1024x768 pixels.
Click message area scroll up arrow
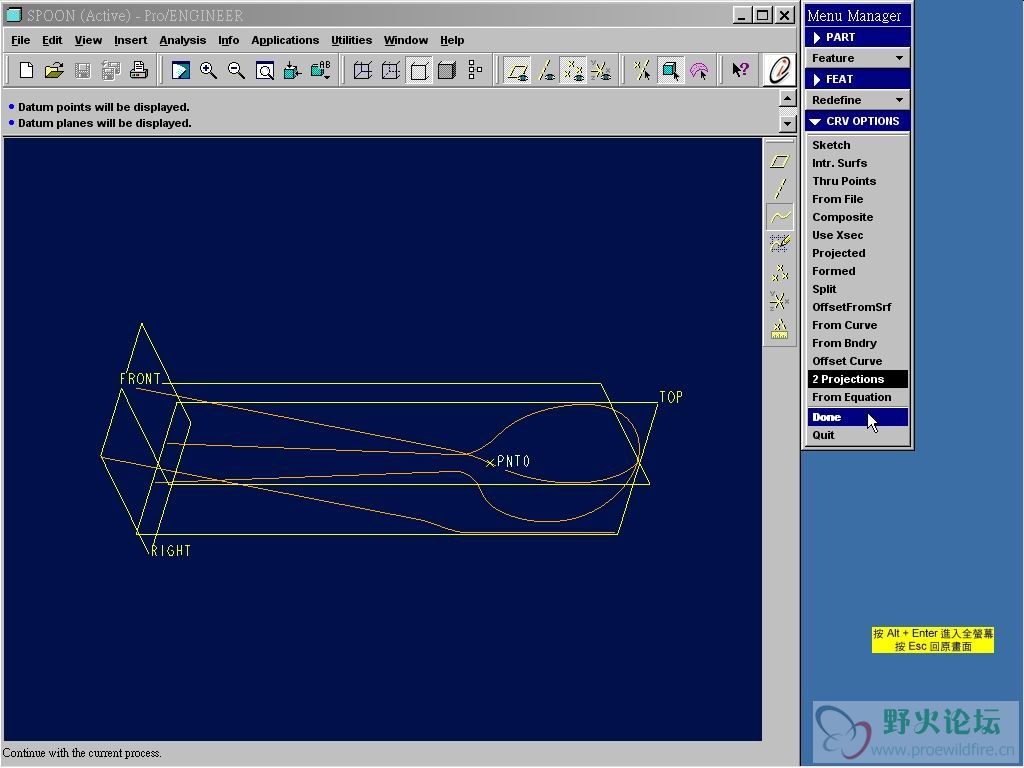tap(788, 99)
